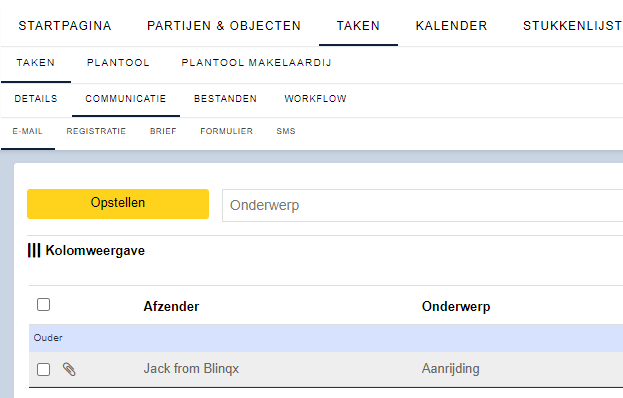The height and width of the screenshot is (398, 623).
Task: Go to Partijen & Objecten tab
Action: coord(224,26)
